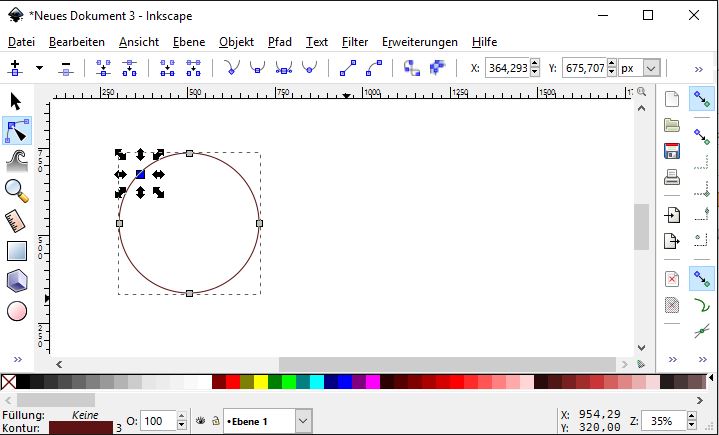Click the Save document icon
This screenshot has width=719, height=435.
click(x=672, y=151)
